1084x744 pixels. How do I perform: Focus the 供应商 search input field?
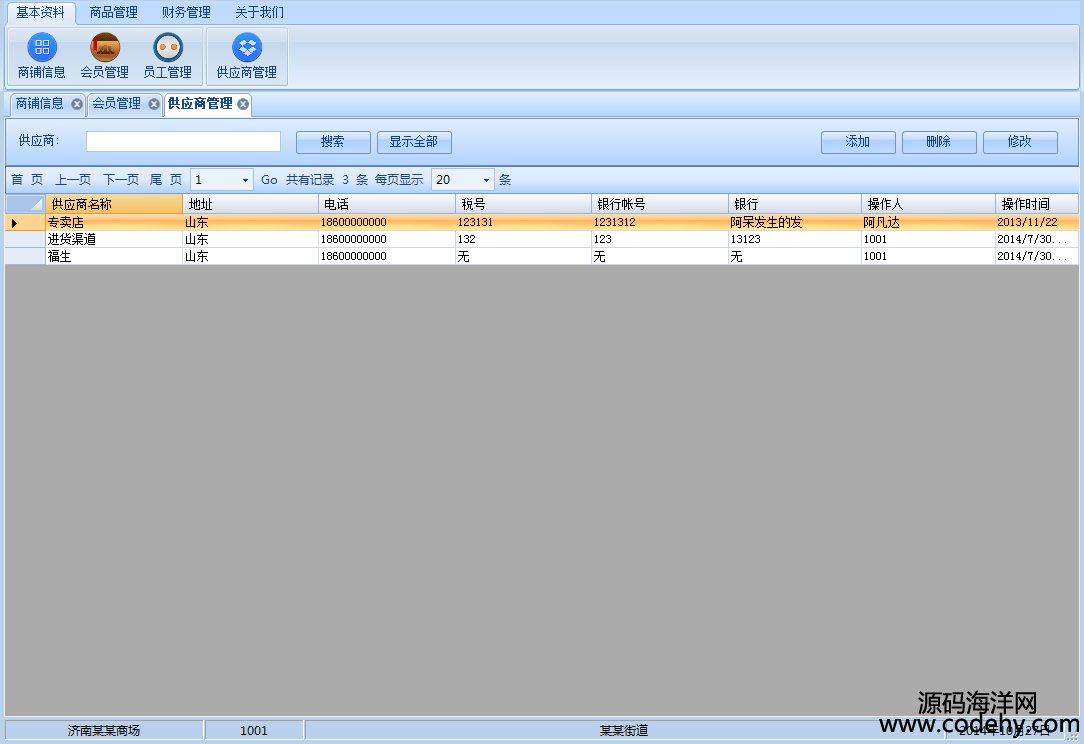pyautogui.click(x=183, y=142)
